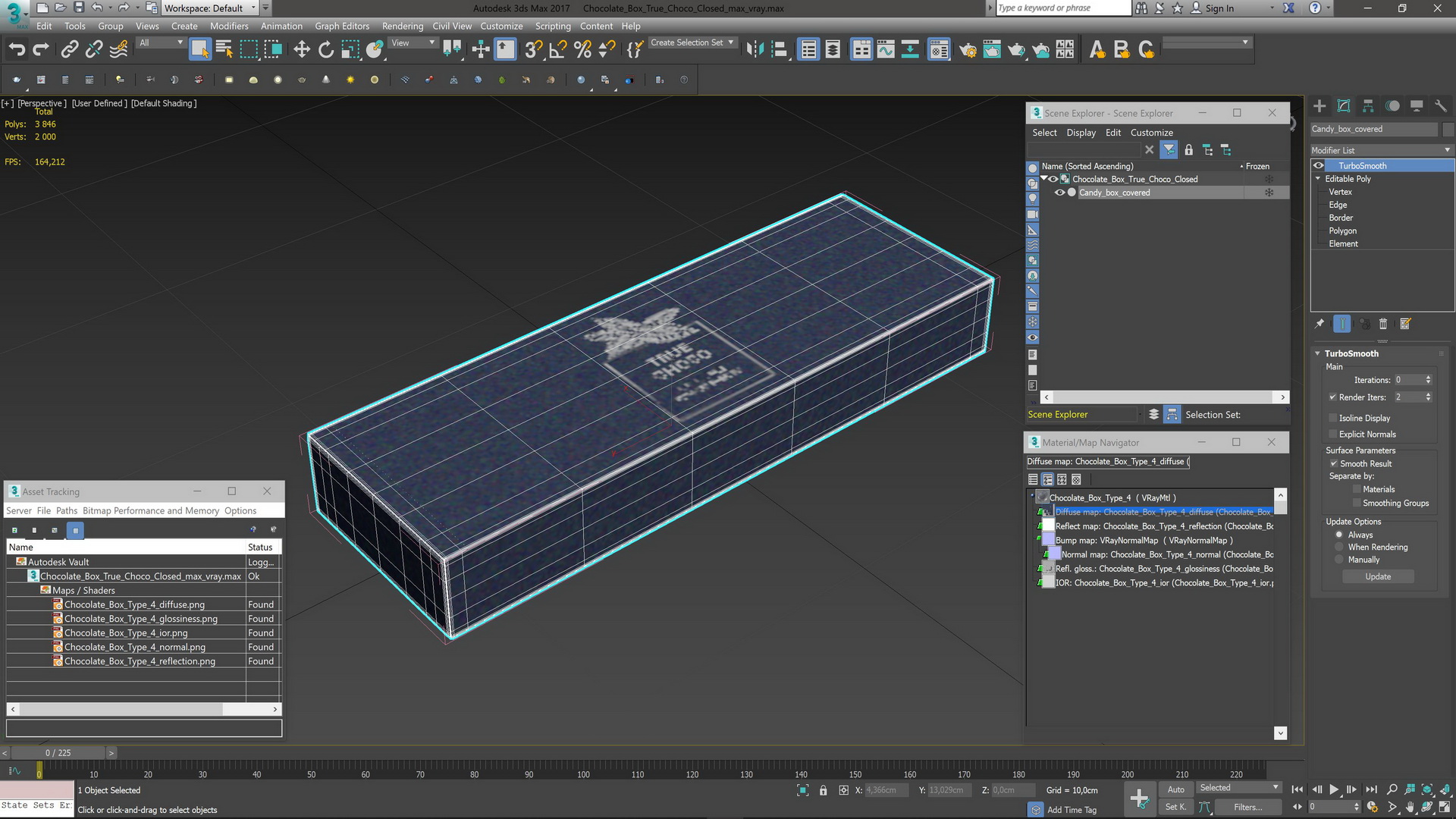
Task: Toggle the Scene Explorer lock icon
Action: pos(1188,150)
